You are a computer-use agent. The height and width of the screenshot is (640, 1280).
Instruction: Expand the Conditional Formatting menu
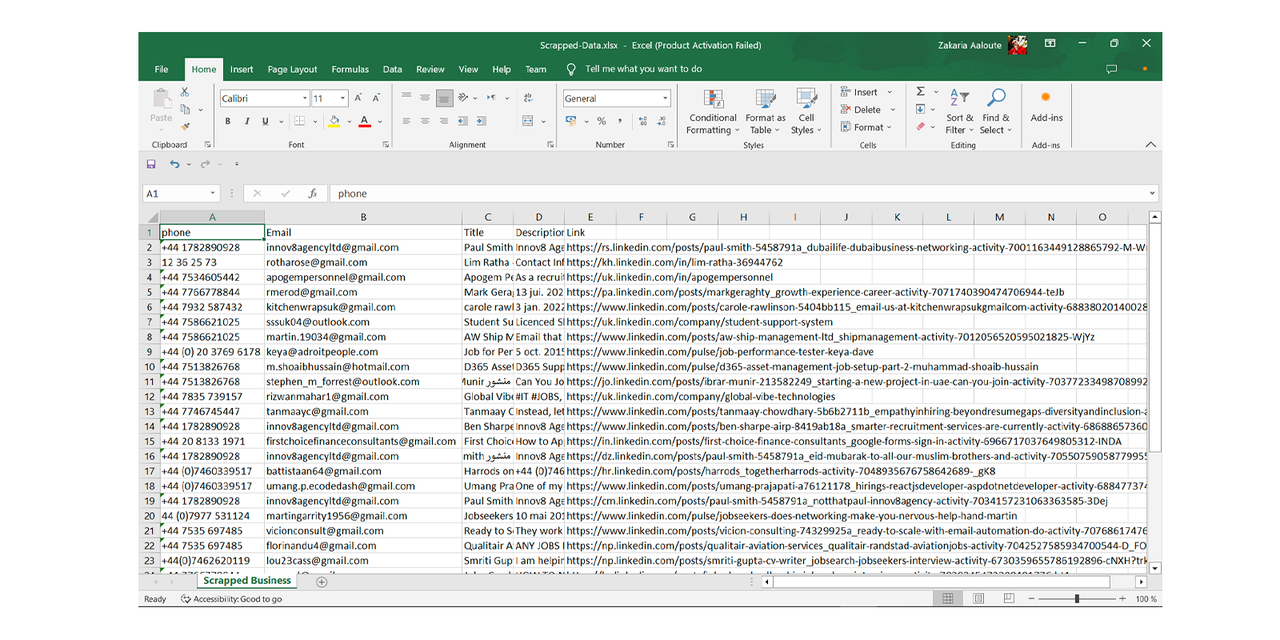712,111
